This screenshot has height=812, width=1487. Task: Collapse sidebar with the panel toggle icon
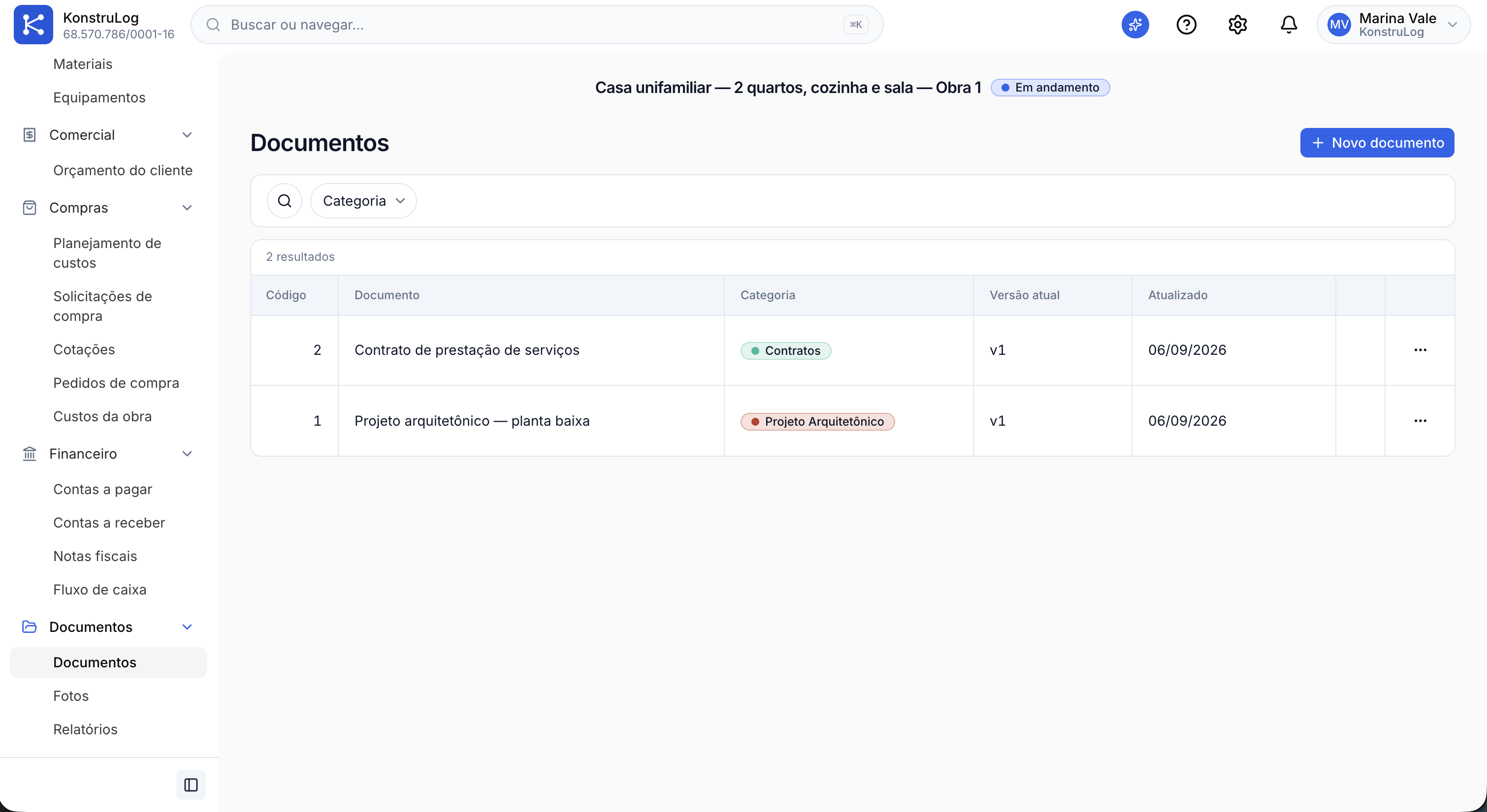191,785
